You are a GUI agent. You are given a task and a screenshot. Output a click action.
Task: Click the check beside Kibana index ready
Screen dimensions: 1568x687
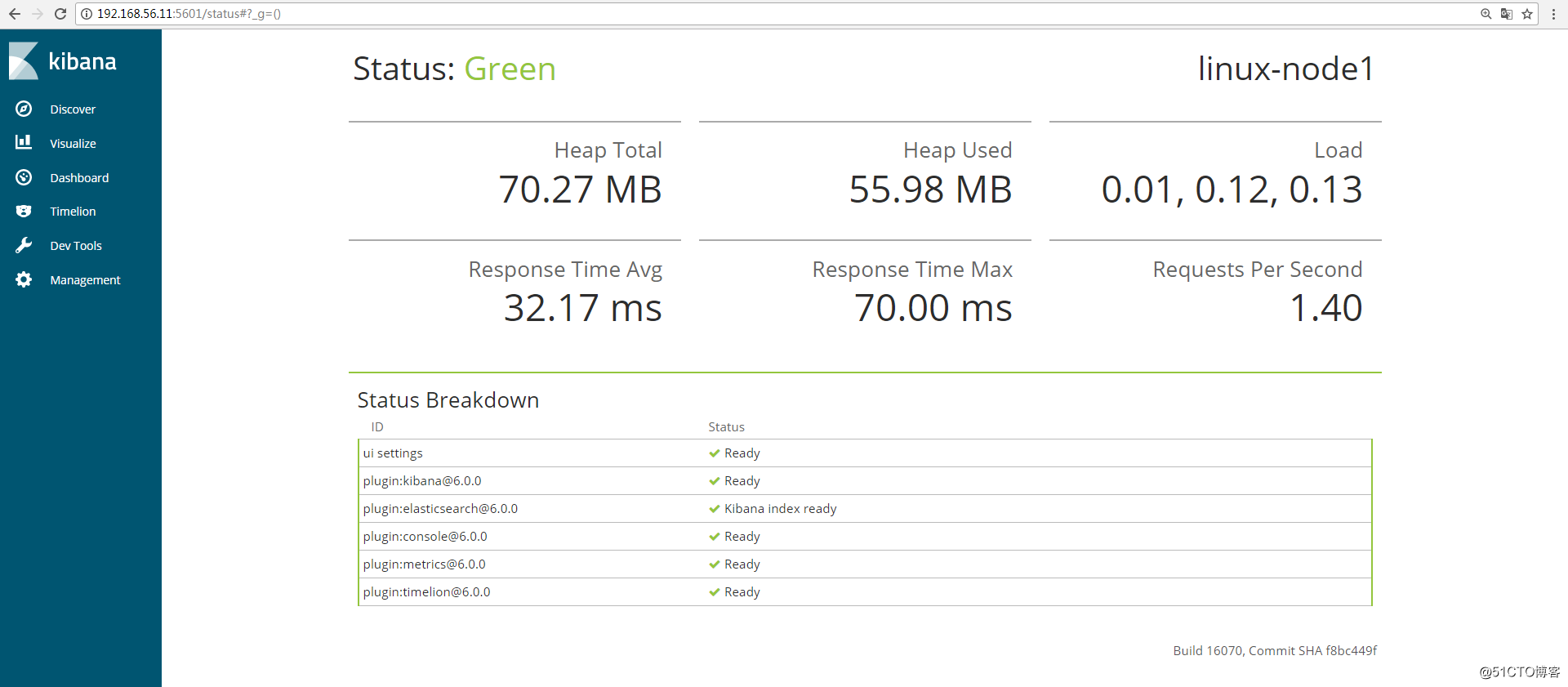[x=715, y=509]
